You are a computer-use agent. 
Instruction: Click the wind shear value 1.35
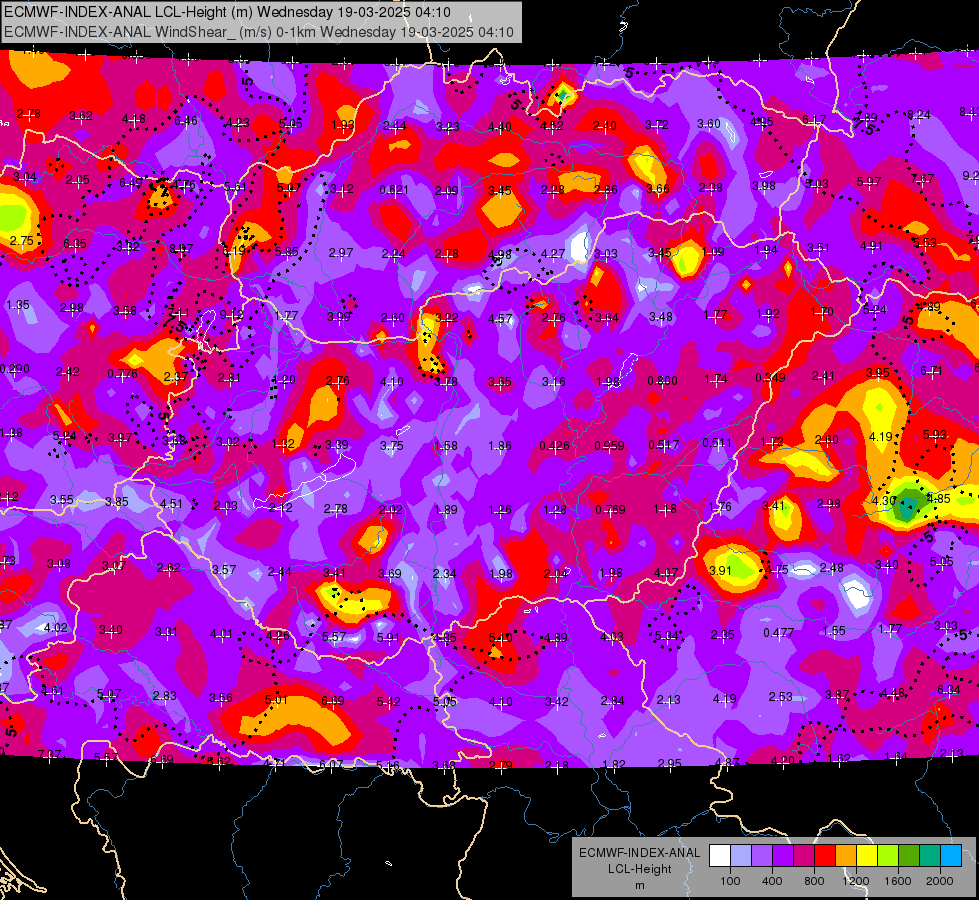pyautogui.click(x=17, y=305)
